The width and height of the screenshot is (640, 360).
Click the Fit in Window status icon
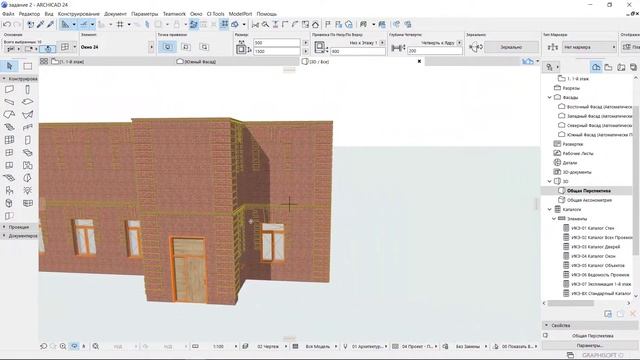96,346
